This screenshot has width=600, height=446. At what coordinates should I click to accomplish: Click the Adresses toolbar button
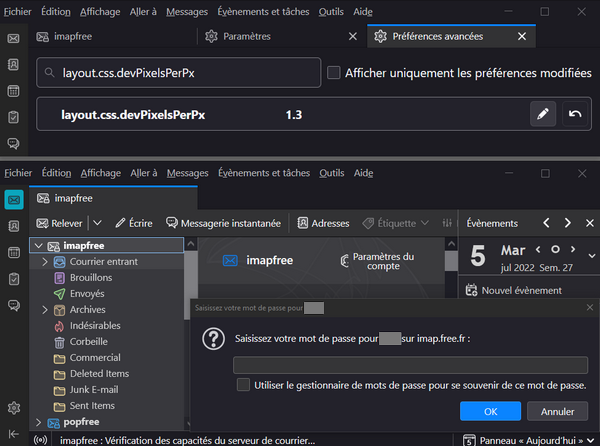(x=323, y=223)
